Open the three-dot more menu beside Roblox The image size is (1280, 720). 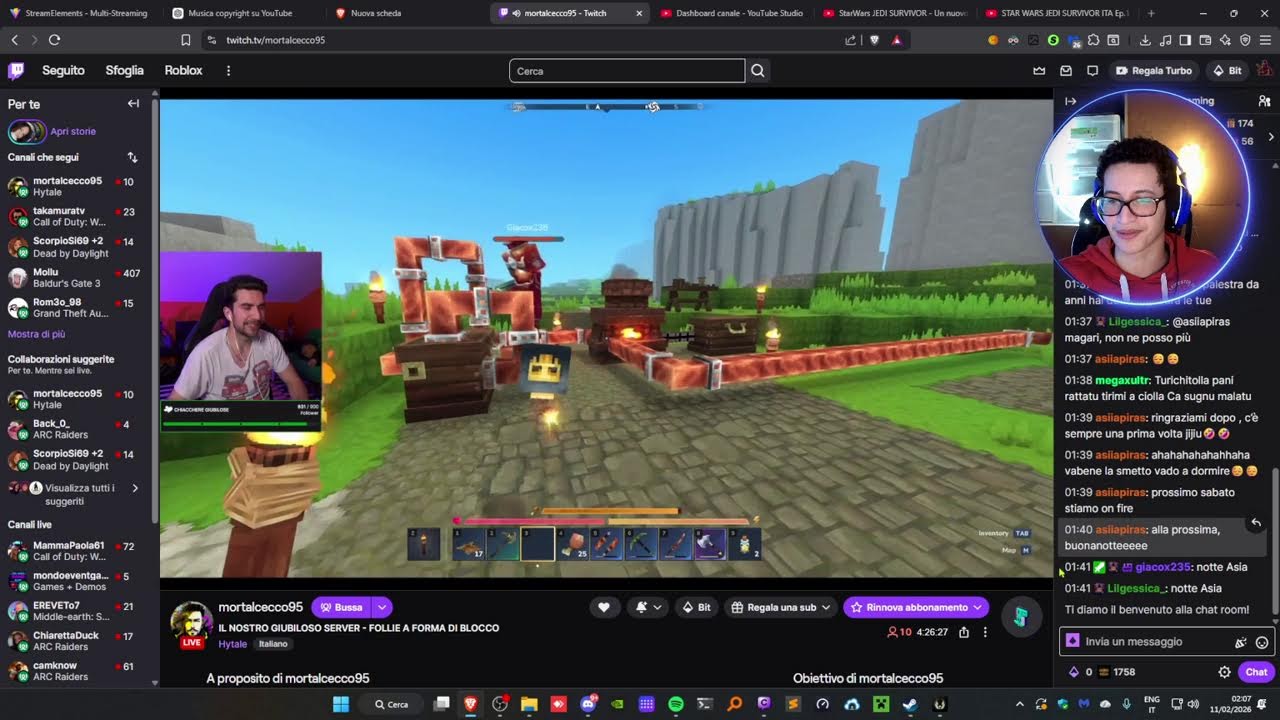[x=228, y=70]
